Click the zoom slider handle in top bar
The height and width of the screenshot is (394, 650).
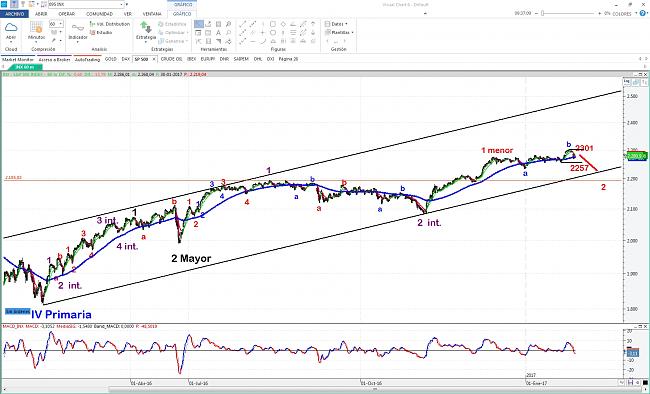click(x=543, y=13)
